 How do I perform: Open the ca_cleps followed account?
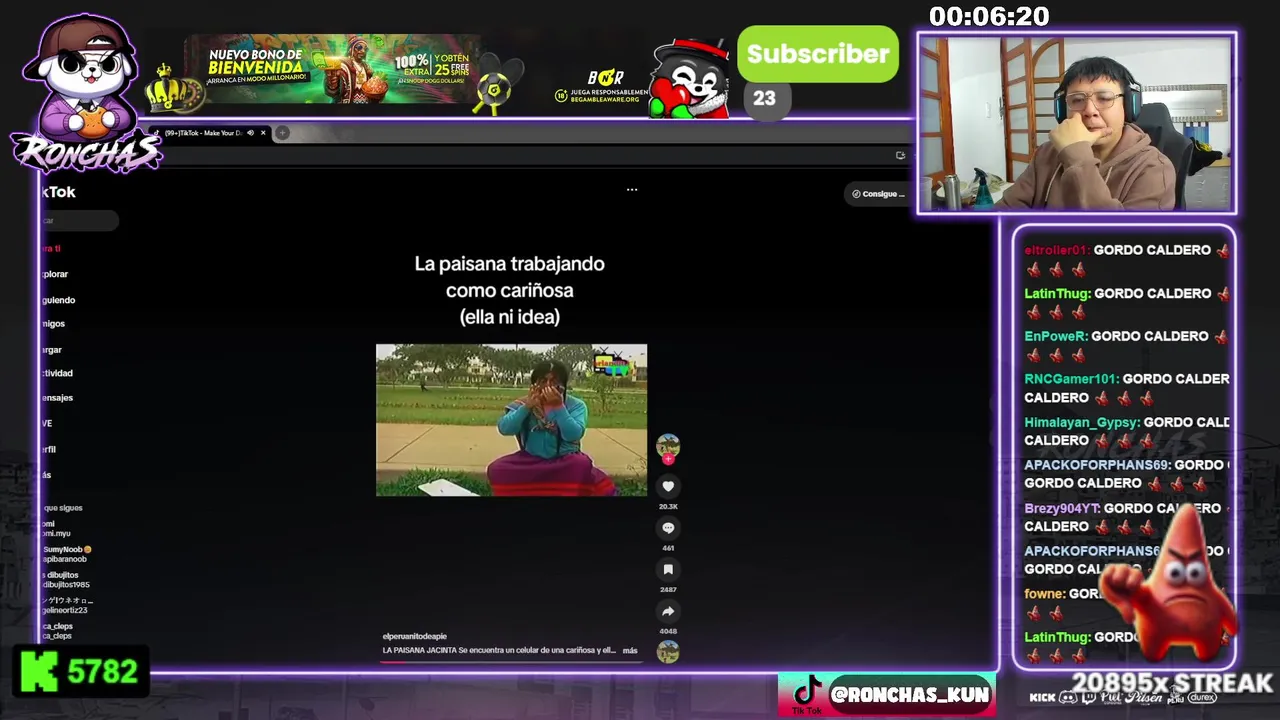tap(57, 631)
